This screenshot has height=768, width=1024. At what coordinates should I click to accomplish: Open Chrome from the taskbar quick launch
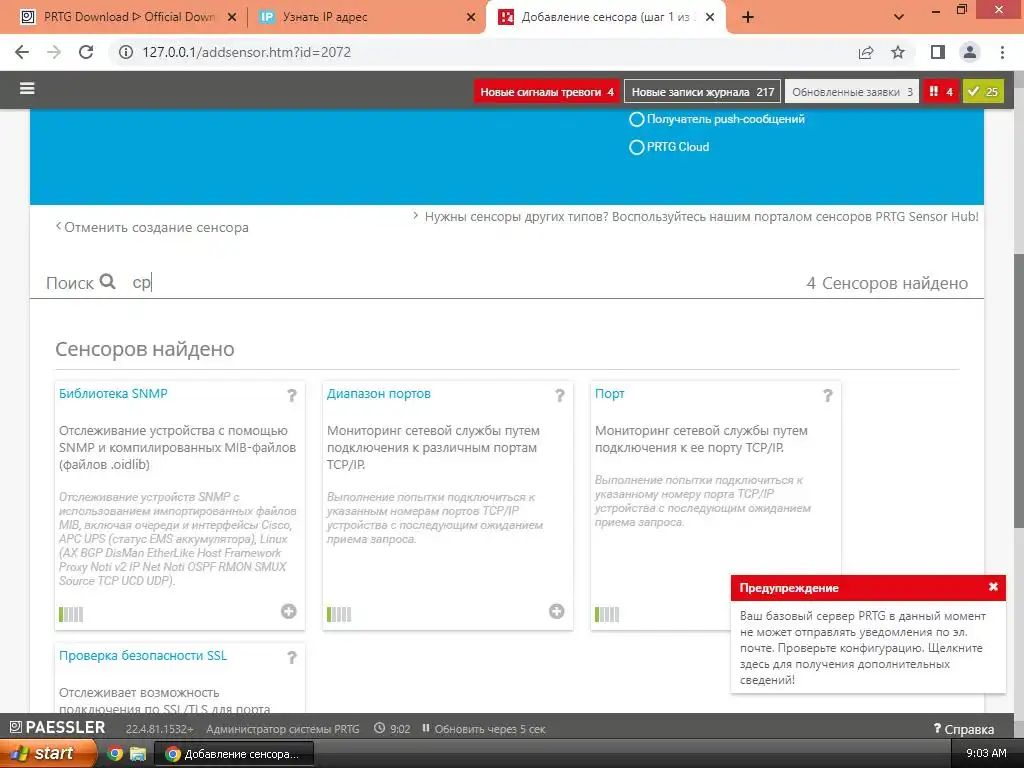pos(115,753)
